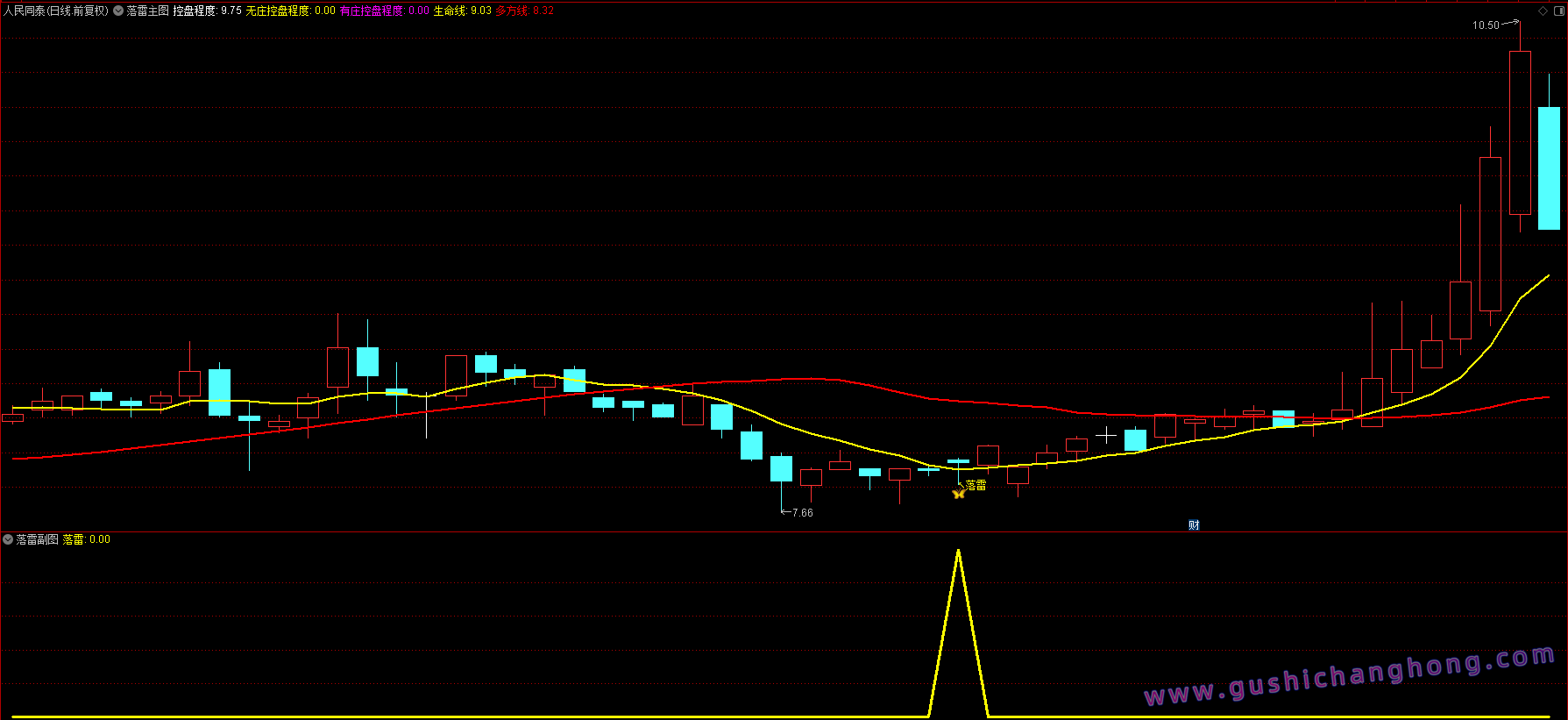This screenshot has width=1568, height=720.
Task: Select the tallest red candlestick near 10.50
Action: tap(1520, 132)
